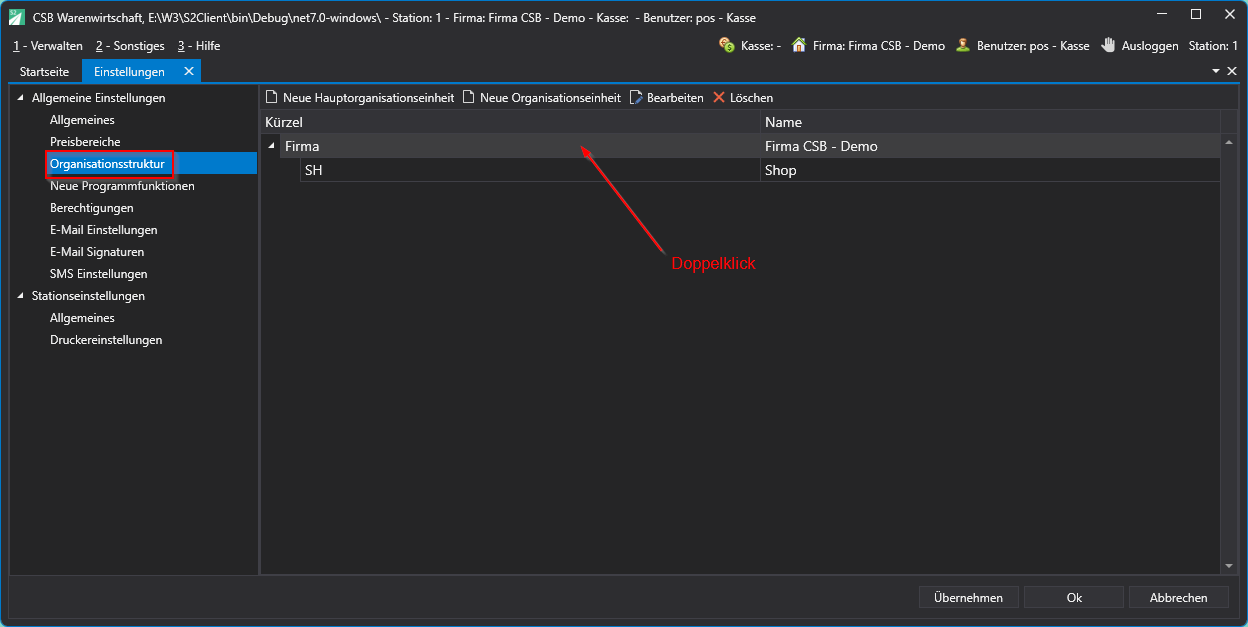Click the green CSB application logo icon

[x=17, y=17]
